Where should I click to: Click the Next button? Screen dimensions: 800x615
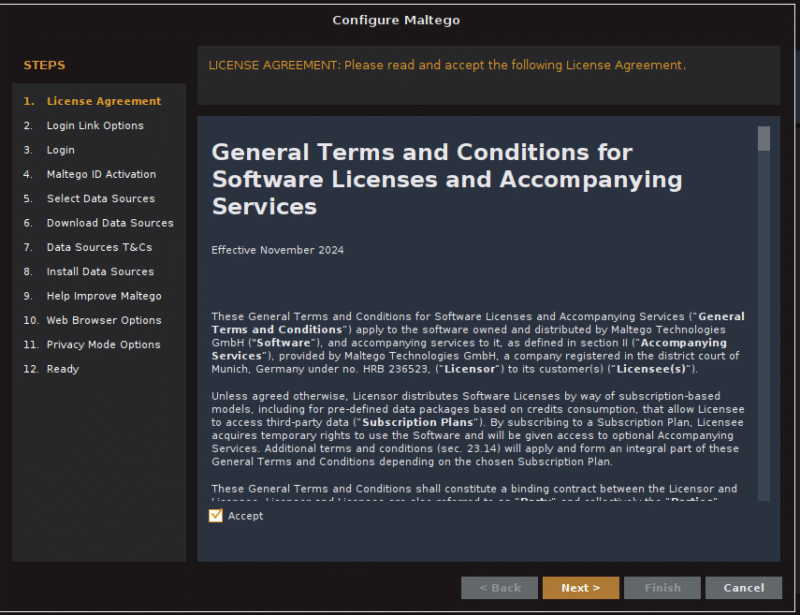pyautogui.click(x=580, y=588)
